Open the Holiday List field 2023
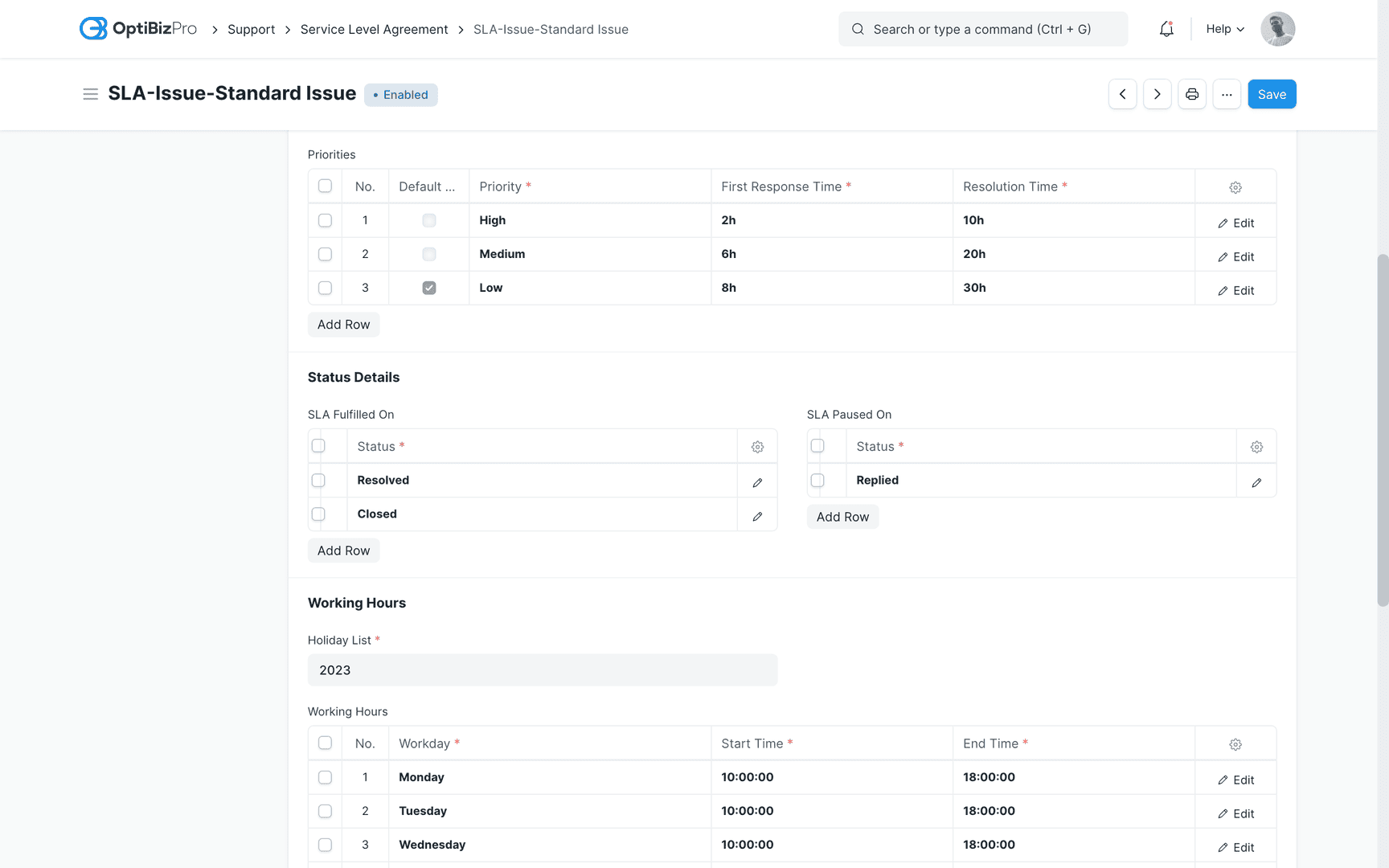The image size is (1389, 868). coord(543,670)
